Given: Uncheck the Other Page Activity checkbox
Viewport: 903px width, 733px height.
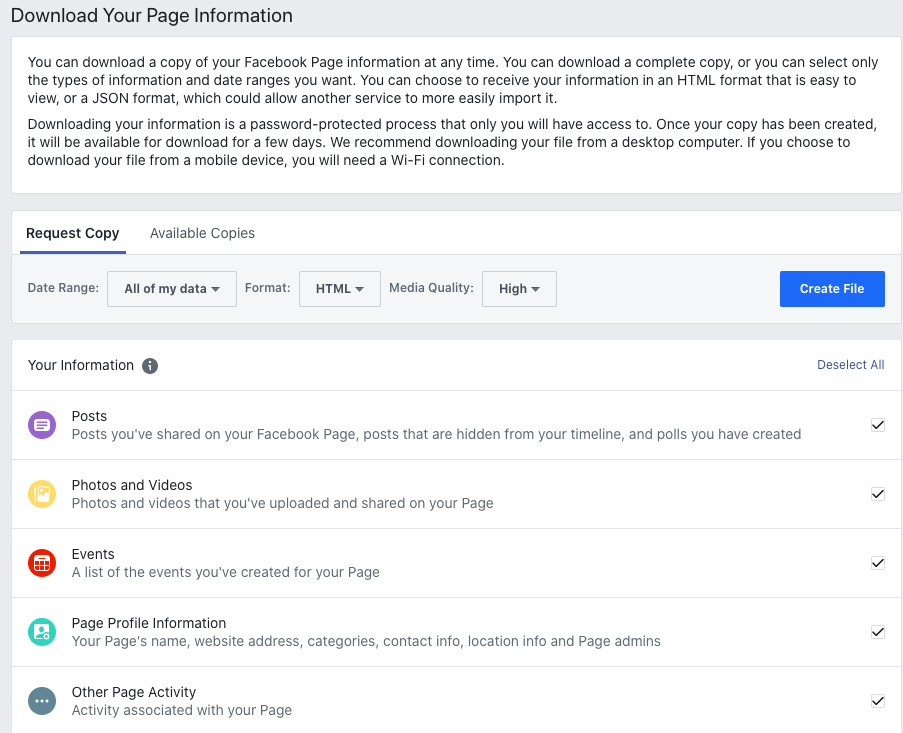Looking at the screenshot, I should click(x=878, y=701).
